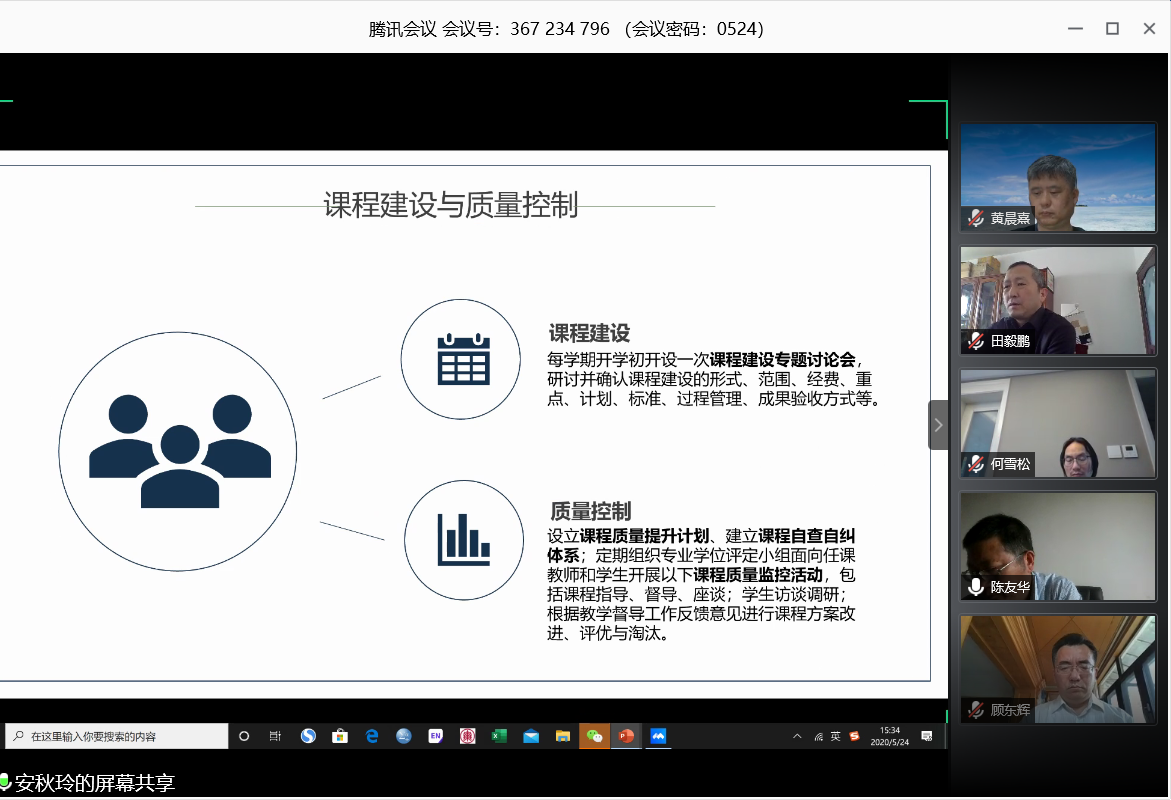This screenshot has width=1171, height=800.
Task: Open Tencent Meeting from the taskbar
Action: click(658, 736)
